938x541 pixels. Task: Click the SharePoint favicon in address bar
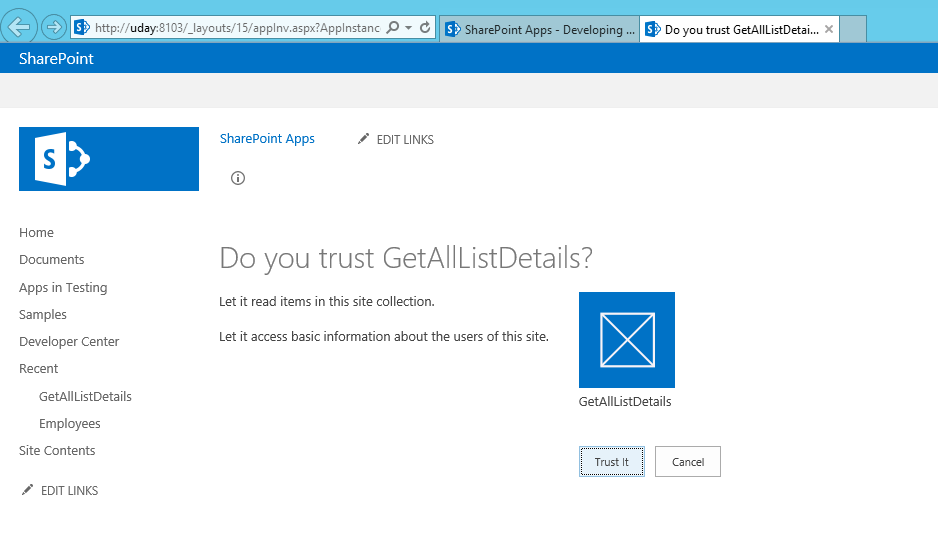tap(82, 28)
